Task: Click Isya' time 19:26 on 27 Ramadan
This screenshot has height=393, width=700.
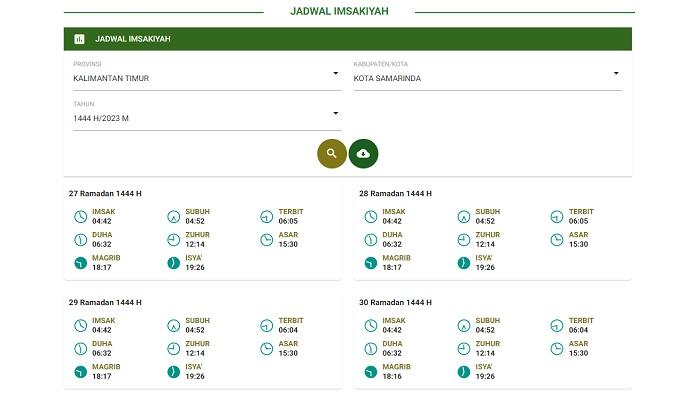Action: point(195,268)
